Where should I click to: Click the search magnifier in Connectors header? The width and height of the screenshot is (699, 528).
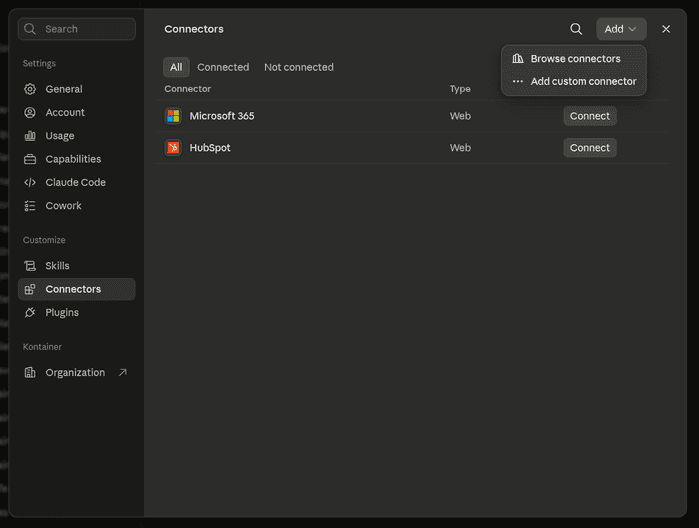tap(576, 29)
